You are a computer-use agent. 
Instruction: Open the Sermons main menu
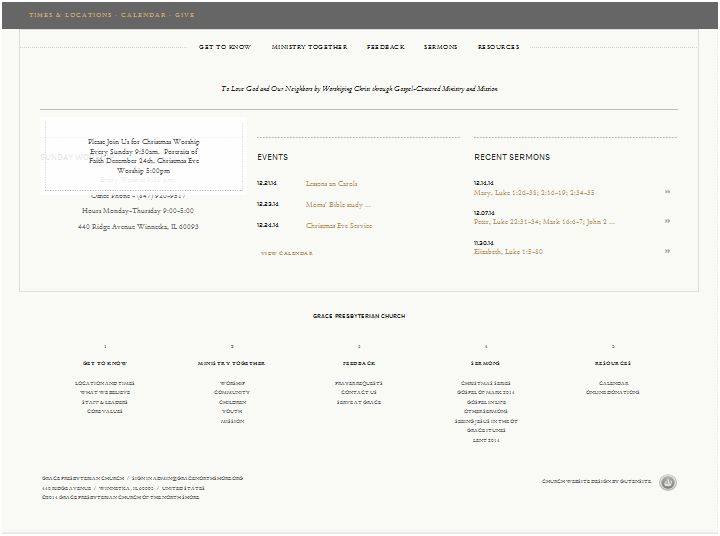pyautogui.click(x=440, y=47)
